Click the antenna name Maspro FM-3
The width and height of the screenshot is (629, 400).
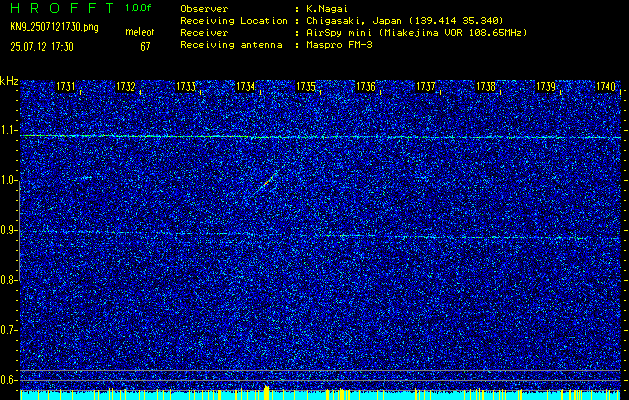pos(339,45)
